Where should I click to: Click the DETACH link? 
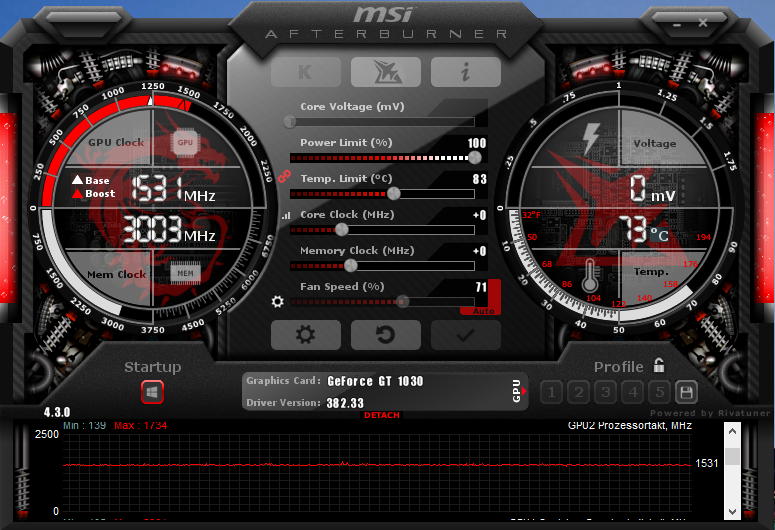tap(382, 415)
